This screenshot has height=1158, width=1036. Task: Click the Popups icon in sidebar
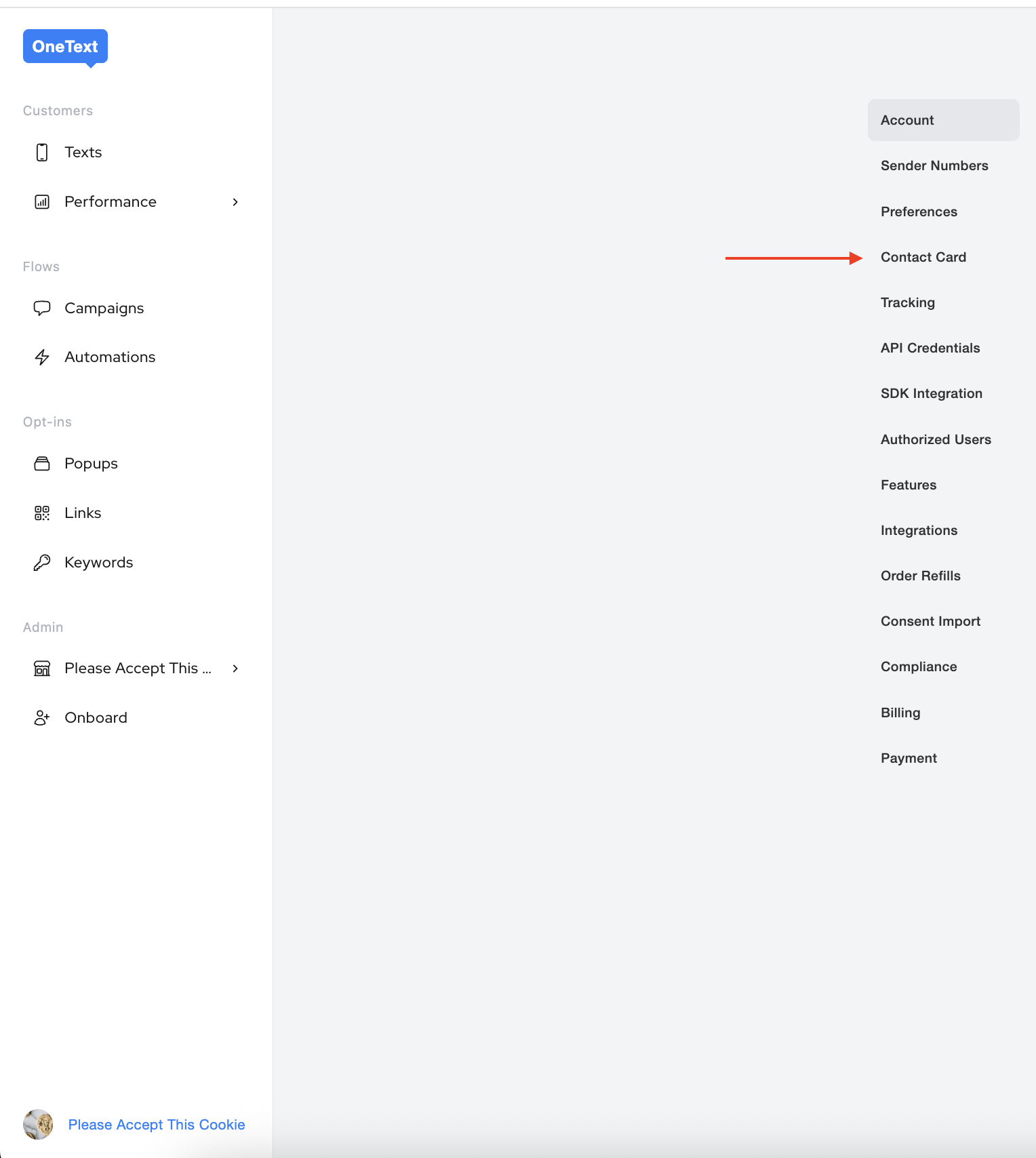click(42, 464)
